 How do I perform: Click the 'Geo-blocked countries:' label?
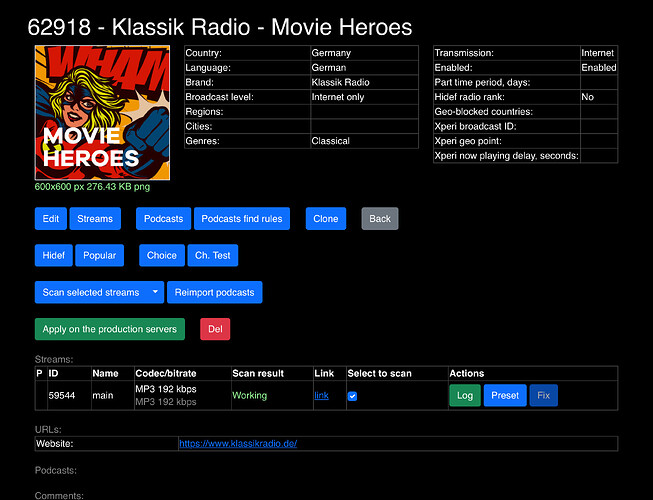(484, 112)
